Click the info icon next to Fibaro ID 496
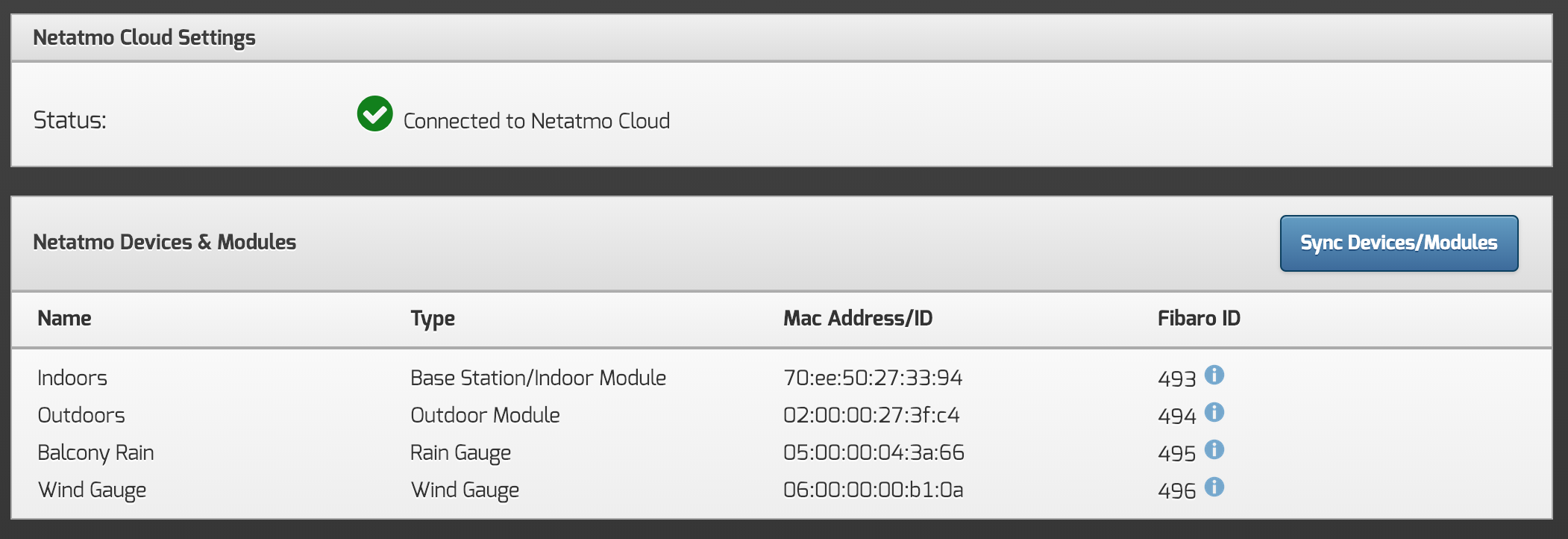Viewport: 1568px width, 539px height. (1214, 487)
